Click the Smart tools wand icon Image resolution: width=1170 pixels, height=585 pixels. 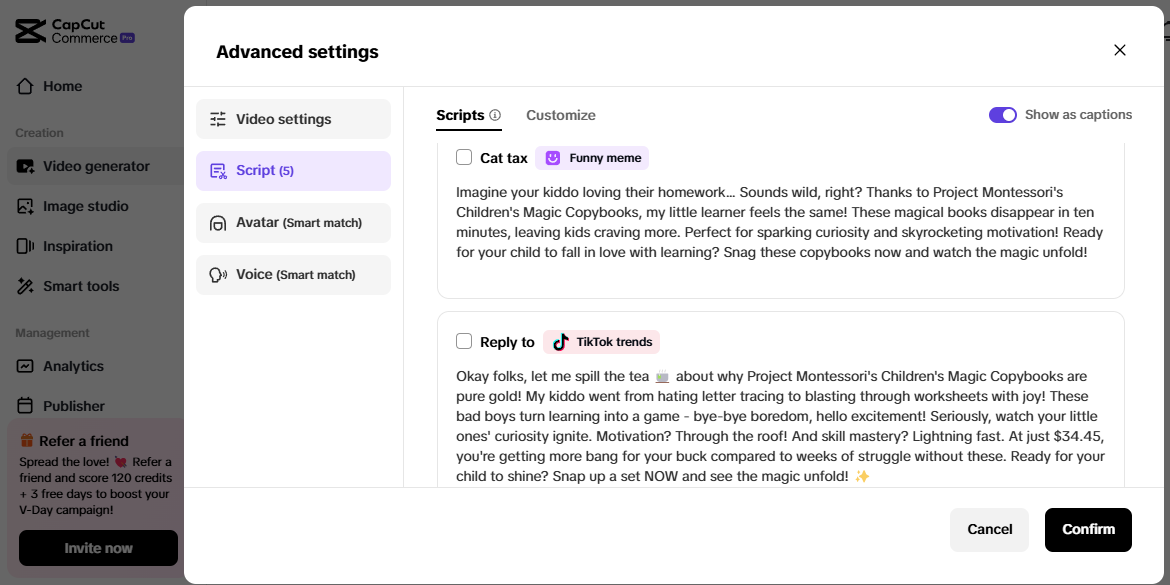click(25, 287)
